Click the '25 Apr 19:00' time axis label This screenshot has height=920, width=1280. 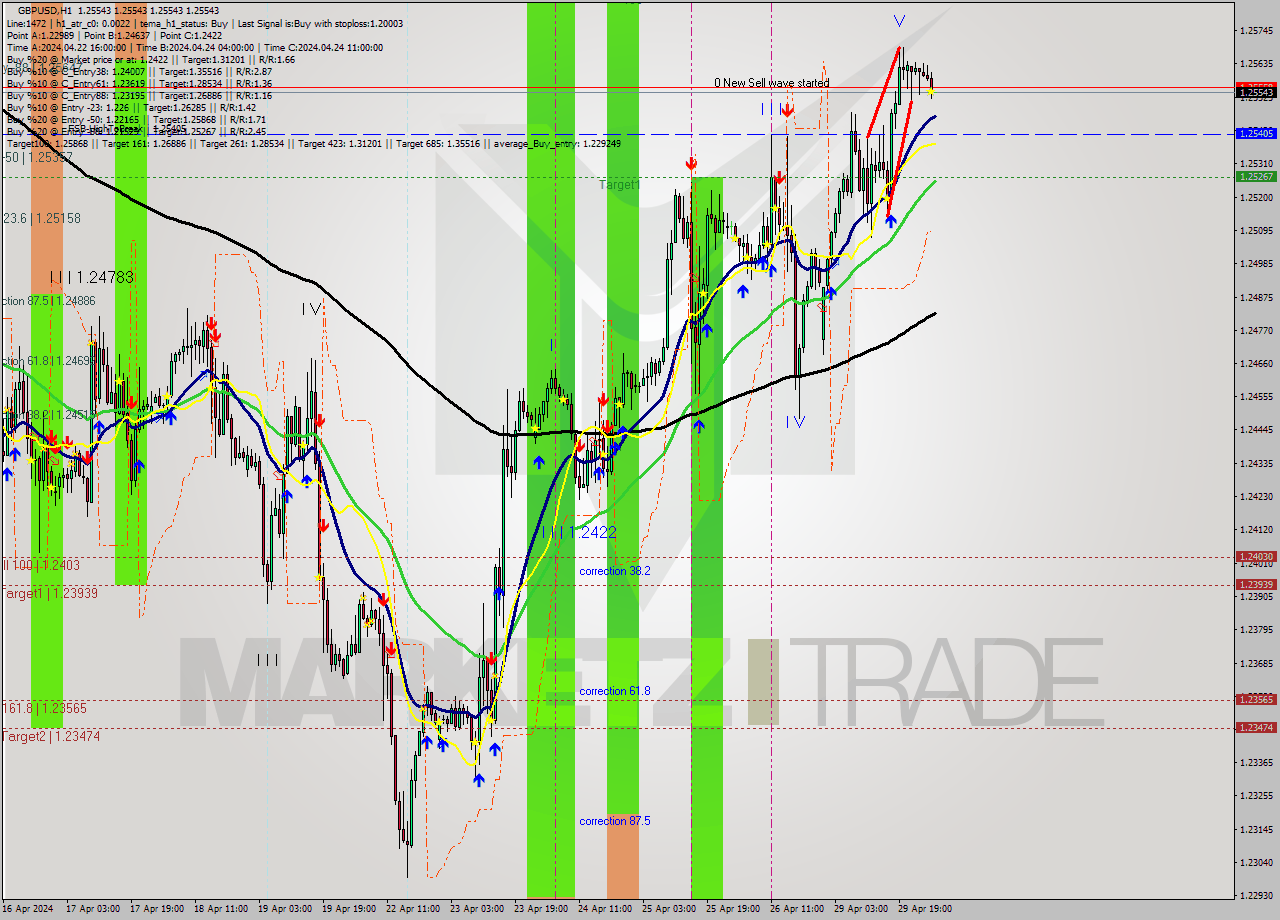click(x=733, y=909)
